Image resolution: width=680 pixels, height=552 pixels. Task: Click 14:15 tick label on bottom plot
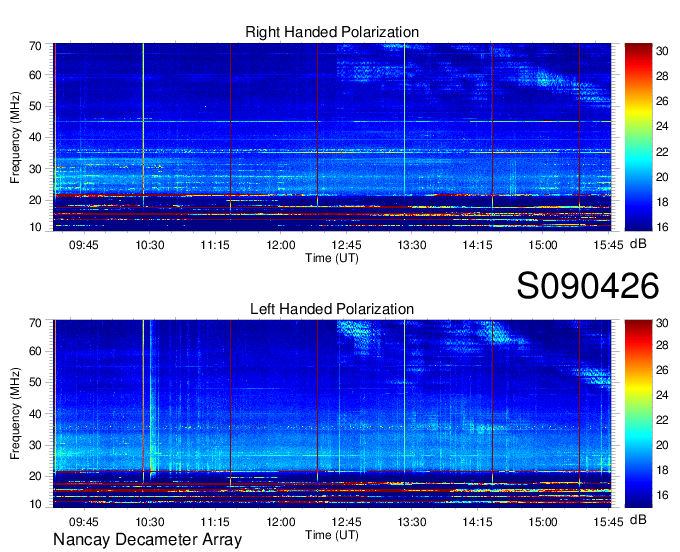477,522
